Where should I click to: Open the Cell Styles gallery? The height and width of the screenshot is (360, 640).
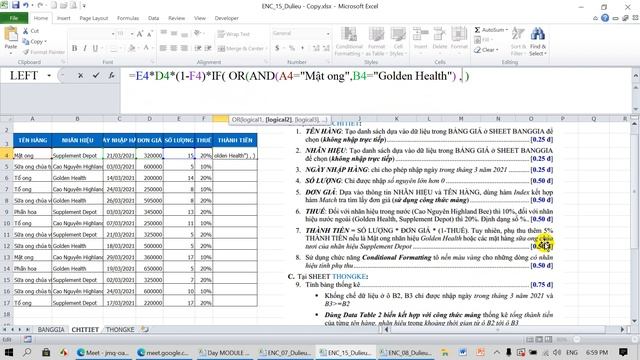[x=398, y=41]
